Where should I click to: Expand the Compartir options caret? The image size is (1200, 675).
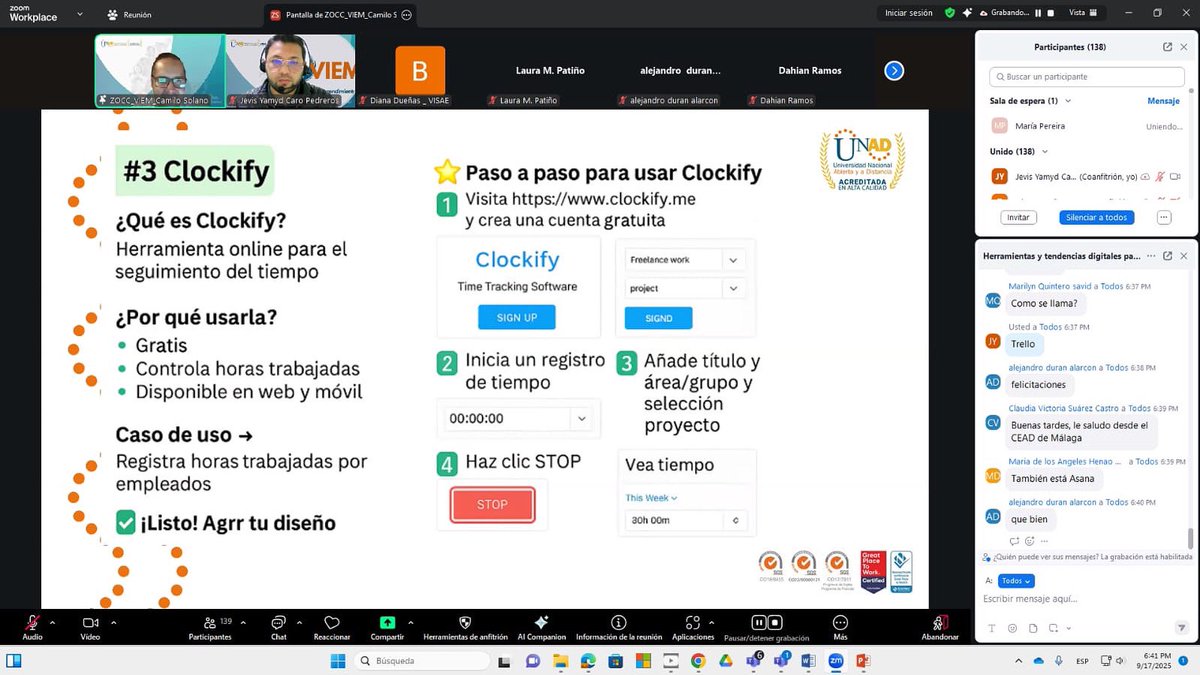[411, 621]
